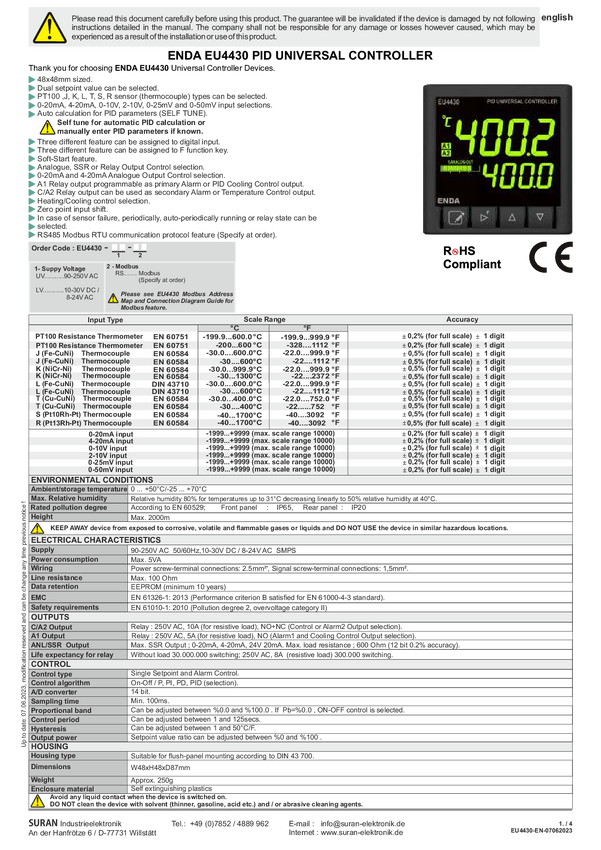This screenshot has height=850, width=601.
Task: Click the edit/set key on the controller image
Action: click(456, 218)
